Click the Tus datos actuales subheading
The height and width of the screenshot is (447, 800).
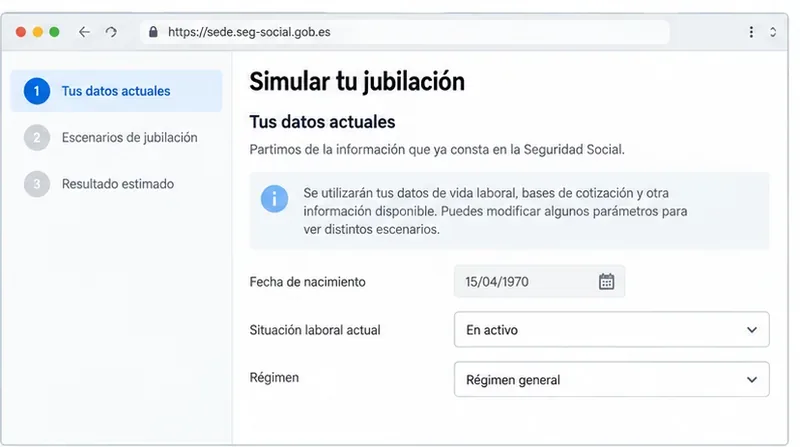(322, 122)
